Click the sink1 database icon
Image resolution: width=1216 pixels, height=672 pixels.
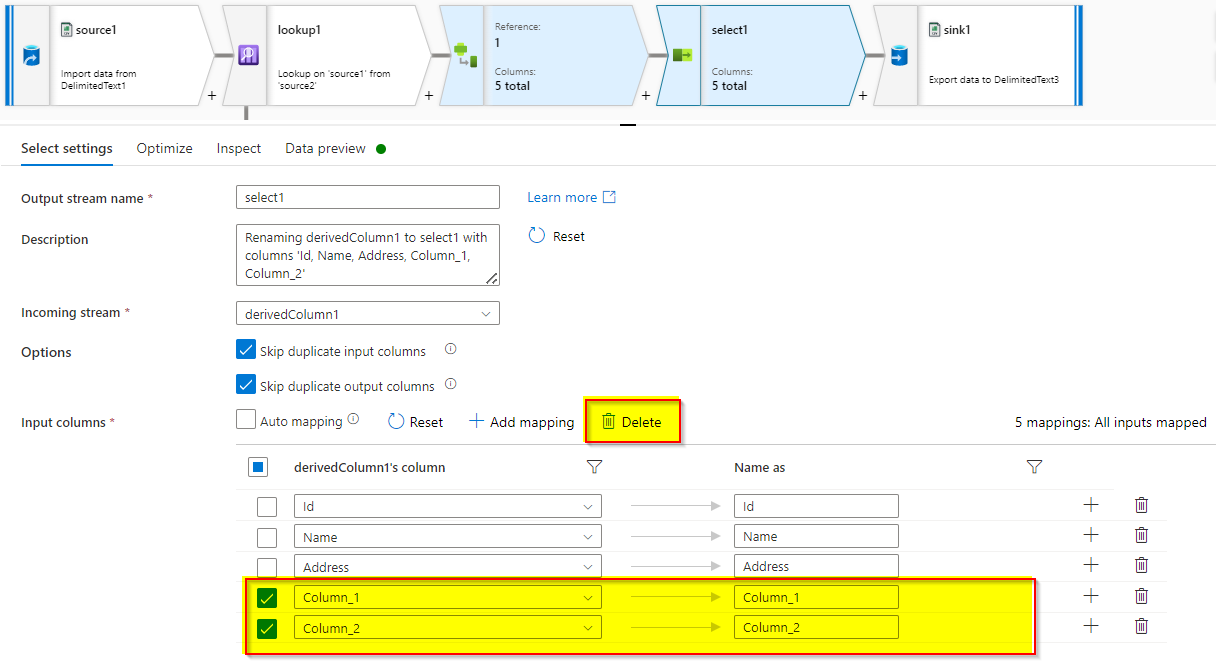coord(899,56)
